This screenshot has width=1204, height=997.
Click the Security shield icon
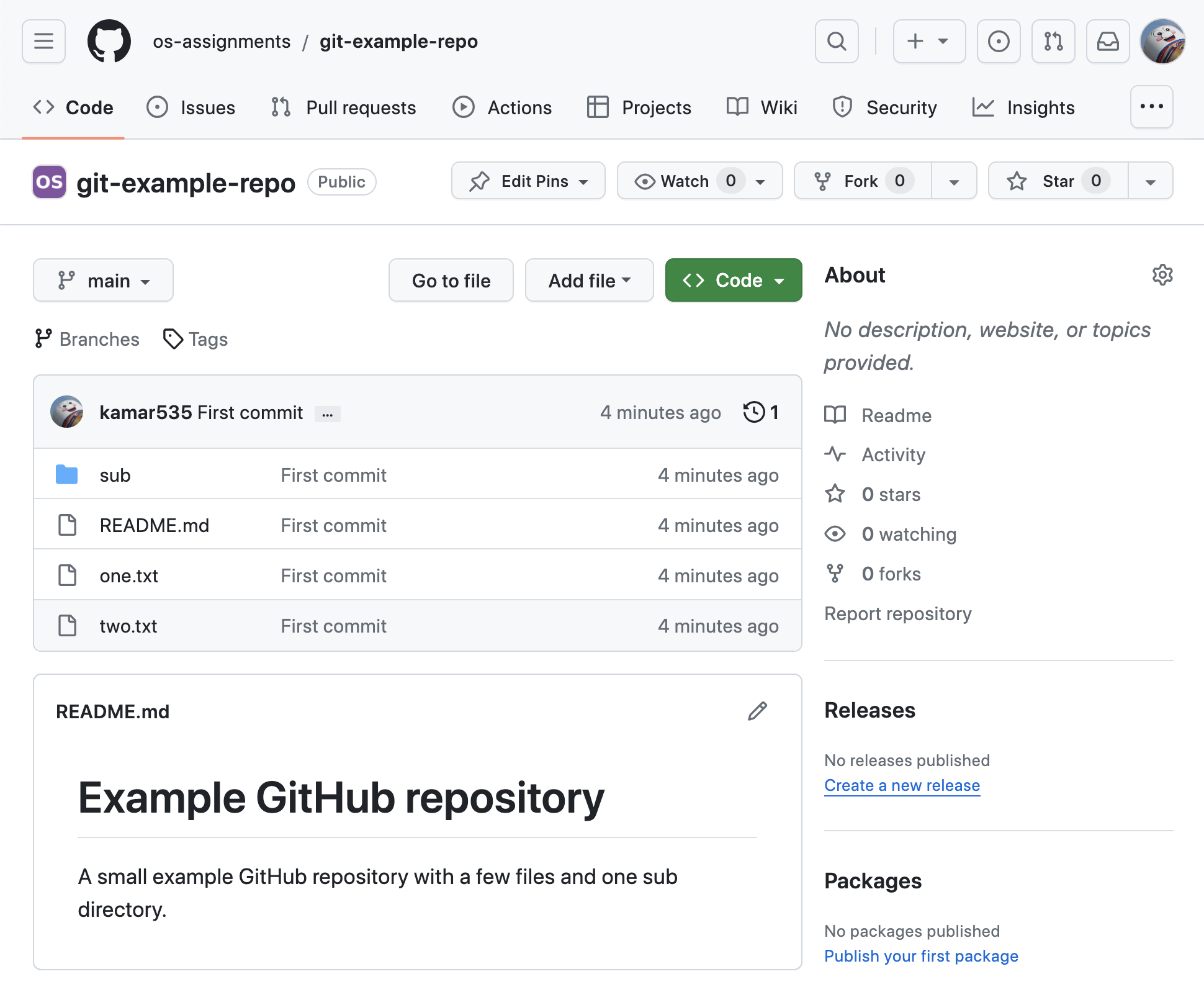click(841, 107)
